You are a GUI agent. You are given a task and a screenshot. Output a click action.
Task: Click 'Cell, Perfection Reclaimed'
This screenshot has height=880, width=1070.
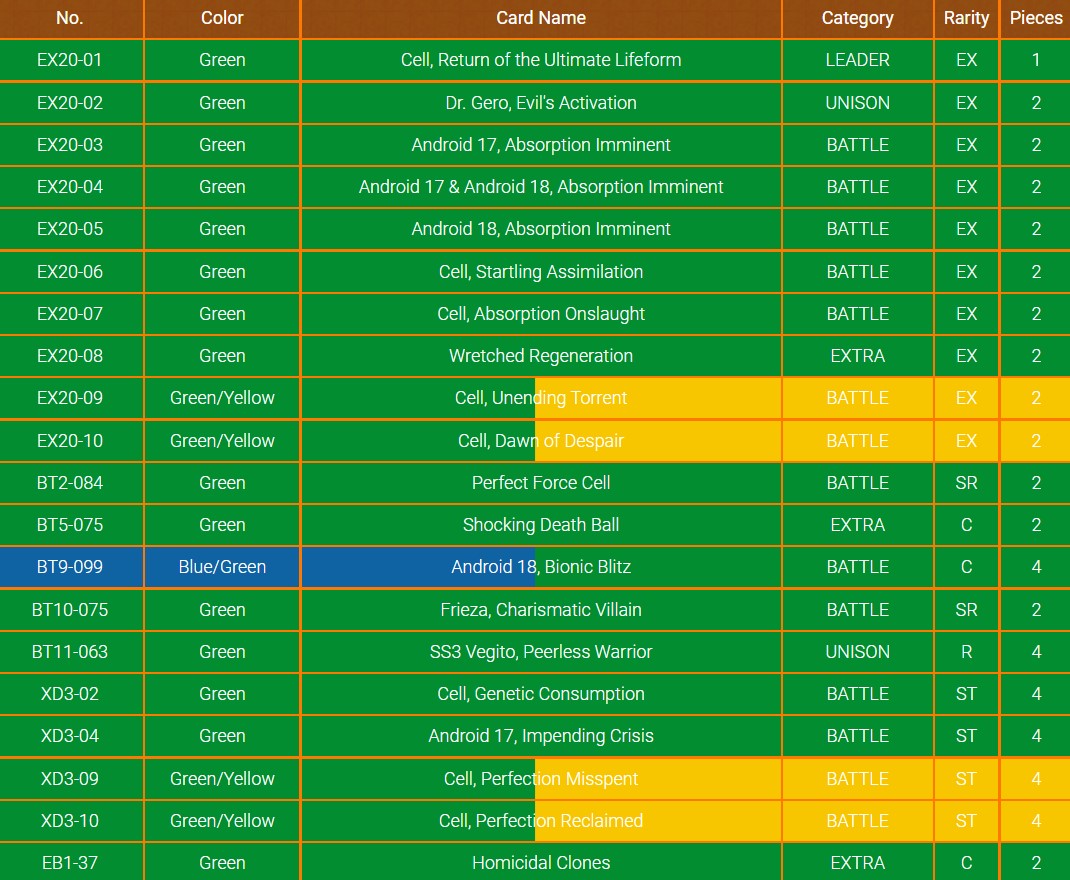coord(540,821)
